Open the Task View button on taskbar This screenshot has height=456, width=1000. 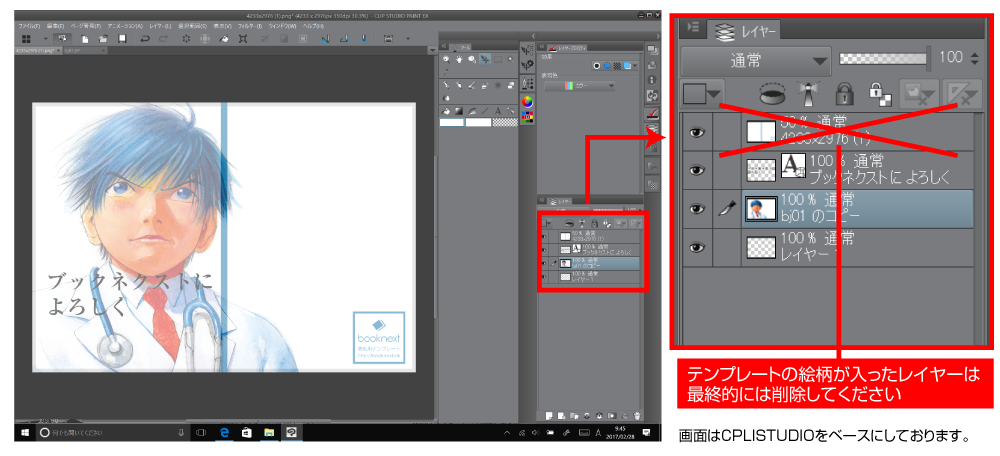coord(202,432)
